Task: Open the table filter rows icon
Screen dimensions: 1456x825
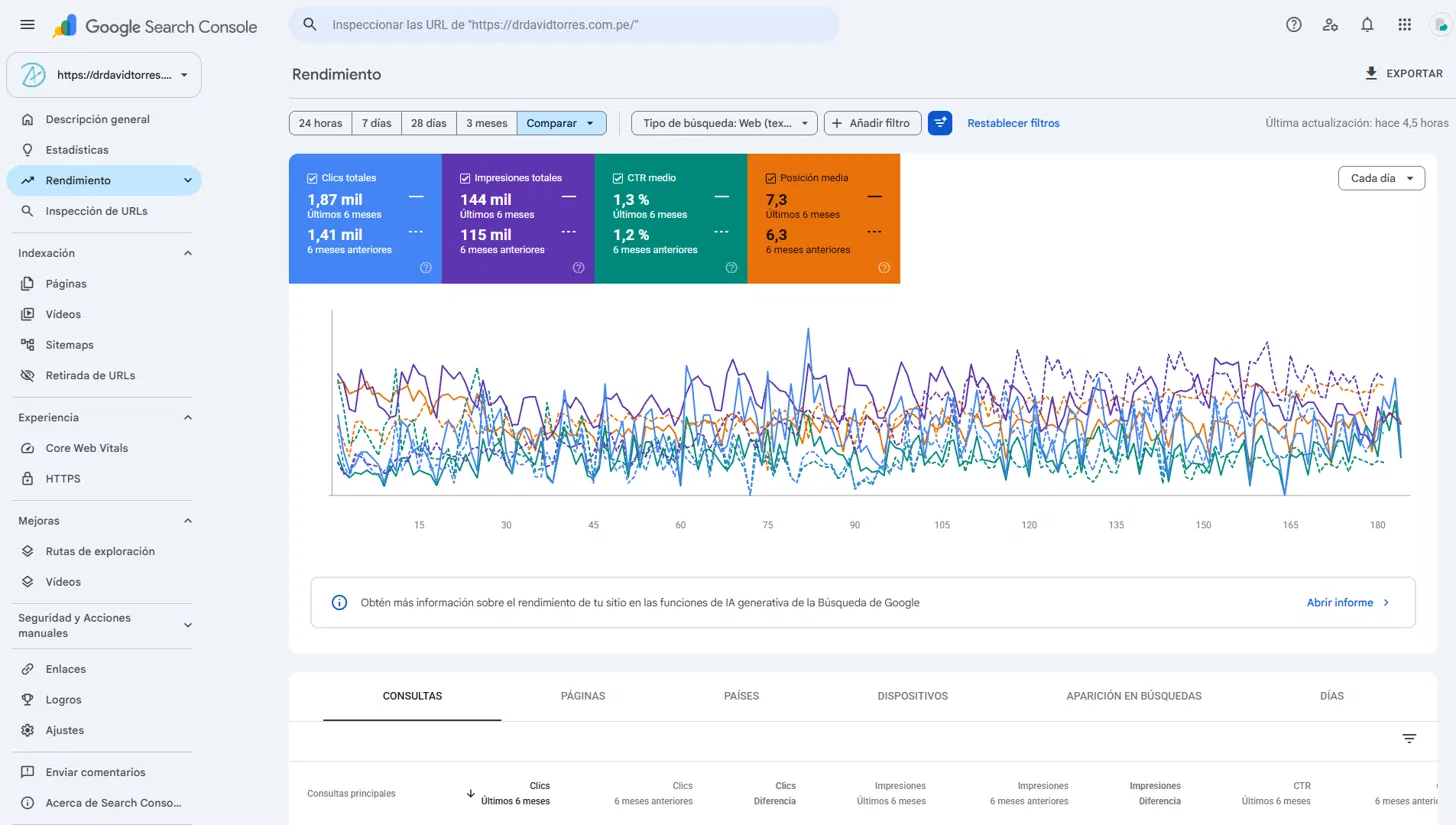Action: [x=1409, y=739]
